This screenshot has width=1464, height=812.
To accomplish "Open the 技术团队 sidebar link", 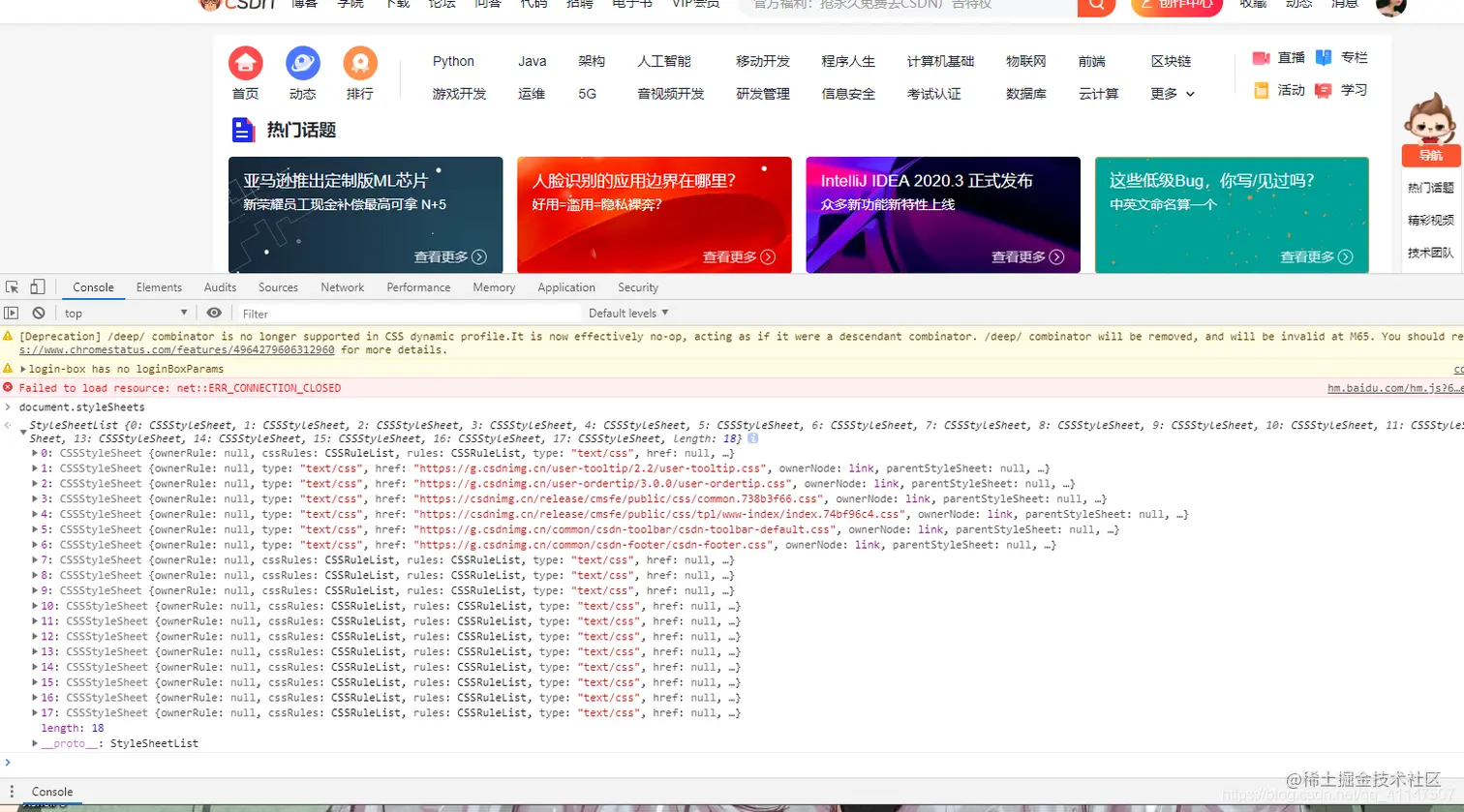I will point(1430,253).
